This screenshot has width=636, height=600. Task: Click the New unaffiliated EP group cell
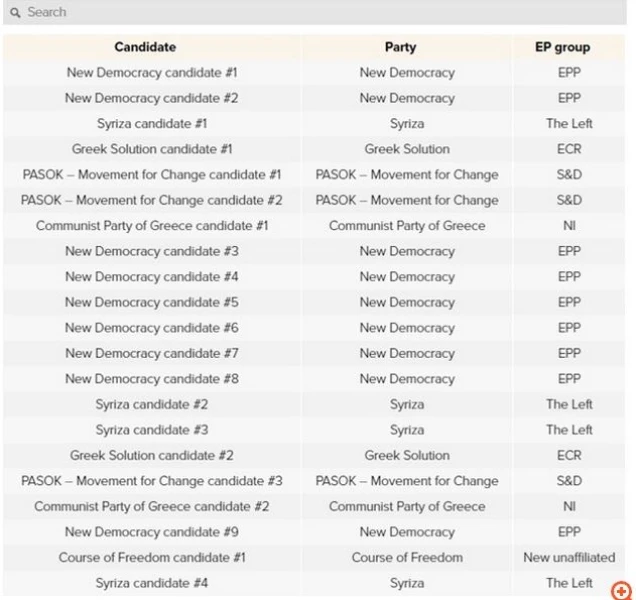click(x=569, y=557)
